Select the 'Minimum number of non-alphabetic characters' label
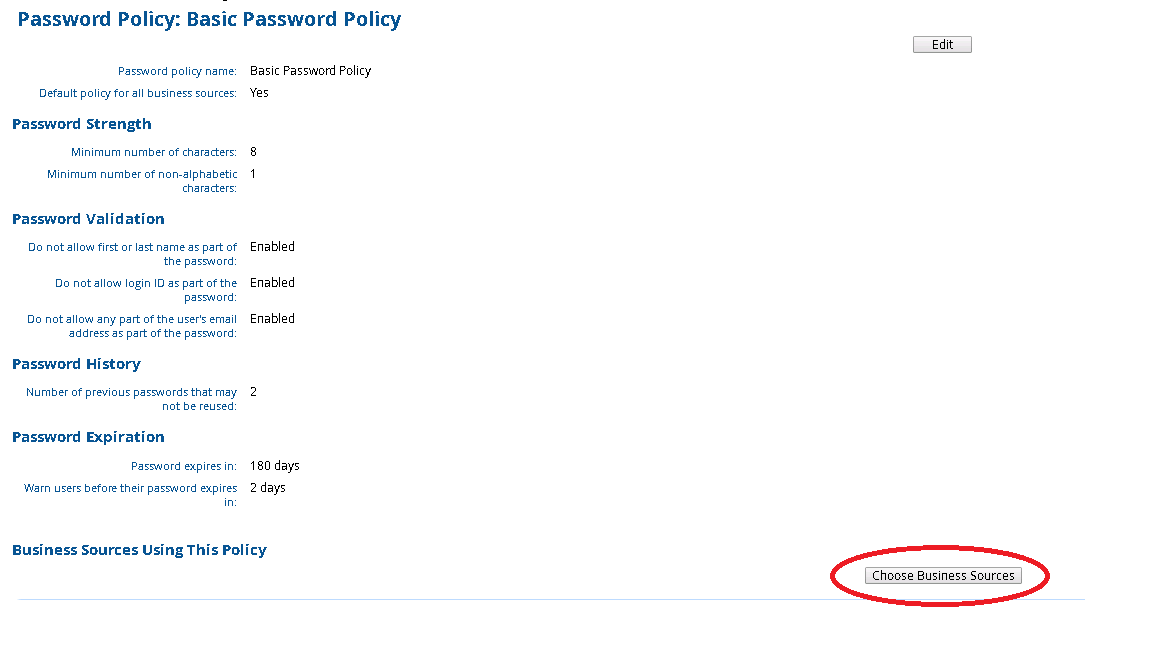The height and width of the screenshot is (648, 1152). (142, 181)
